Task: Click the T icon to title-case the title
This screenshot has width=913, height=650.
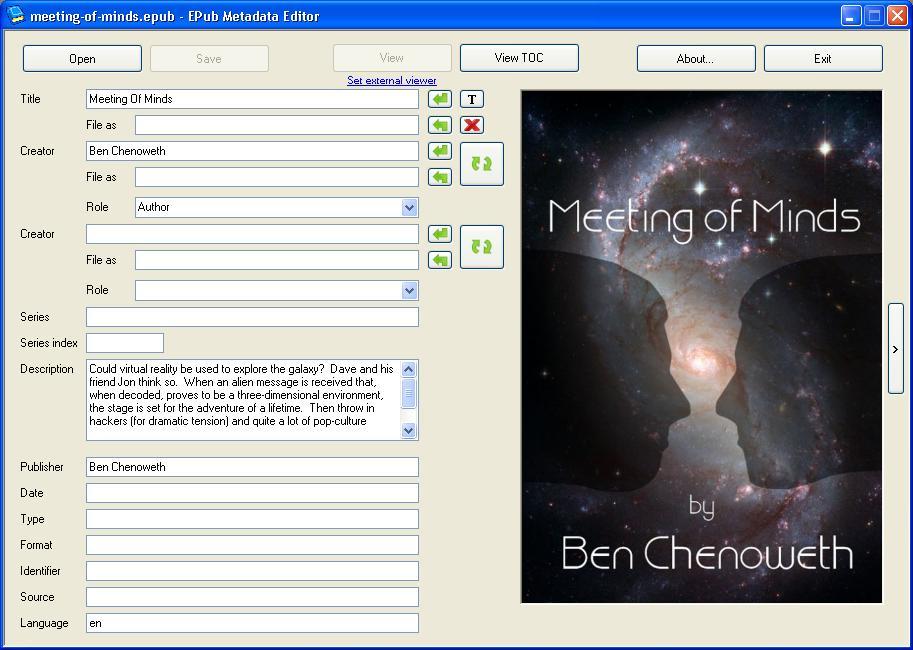Action: click(470, 98)
